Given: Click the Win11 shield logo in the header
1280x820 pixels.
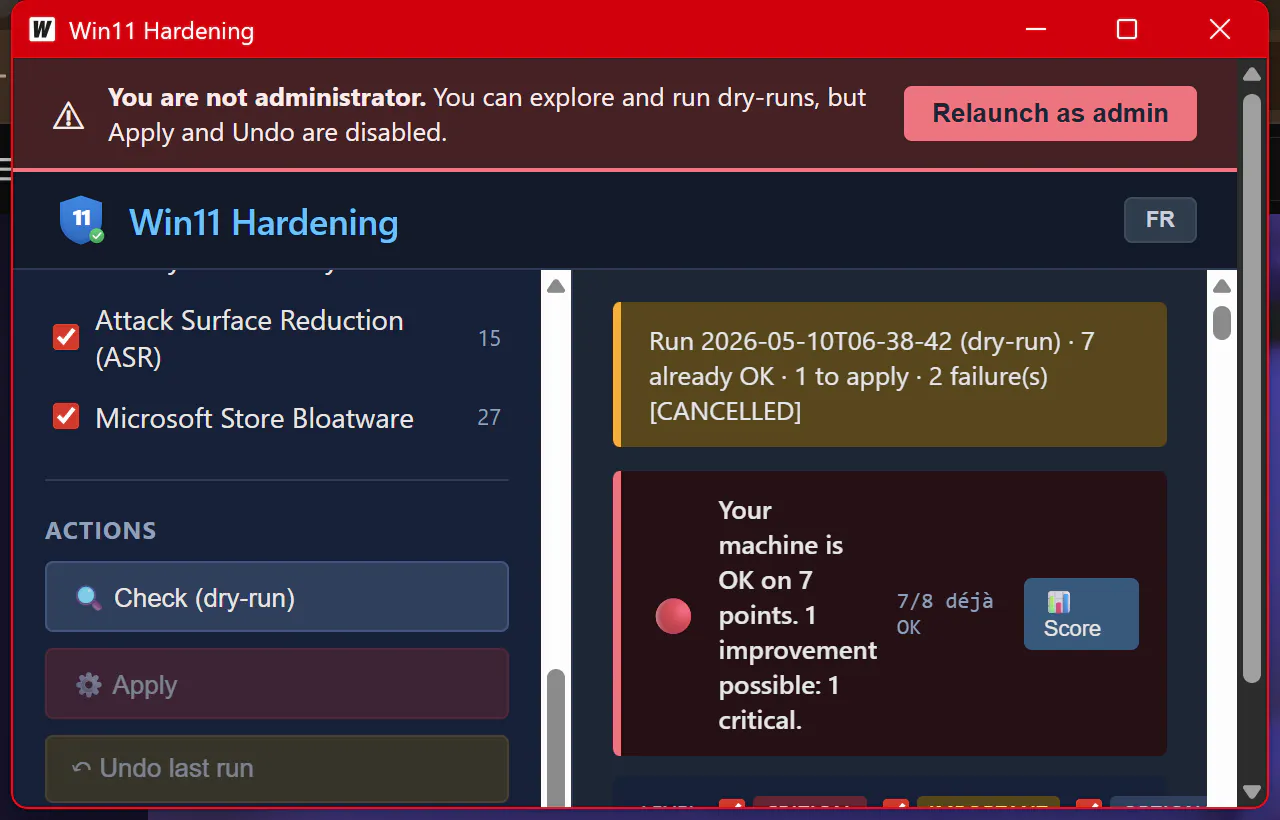Looking at the screenshot, I should click(x=81, y=221).
